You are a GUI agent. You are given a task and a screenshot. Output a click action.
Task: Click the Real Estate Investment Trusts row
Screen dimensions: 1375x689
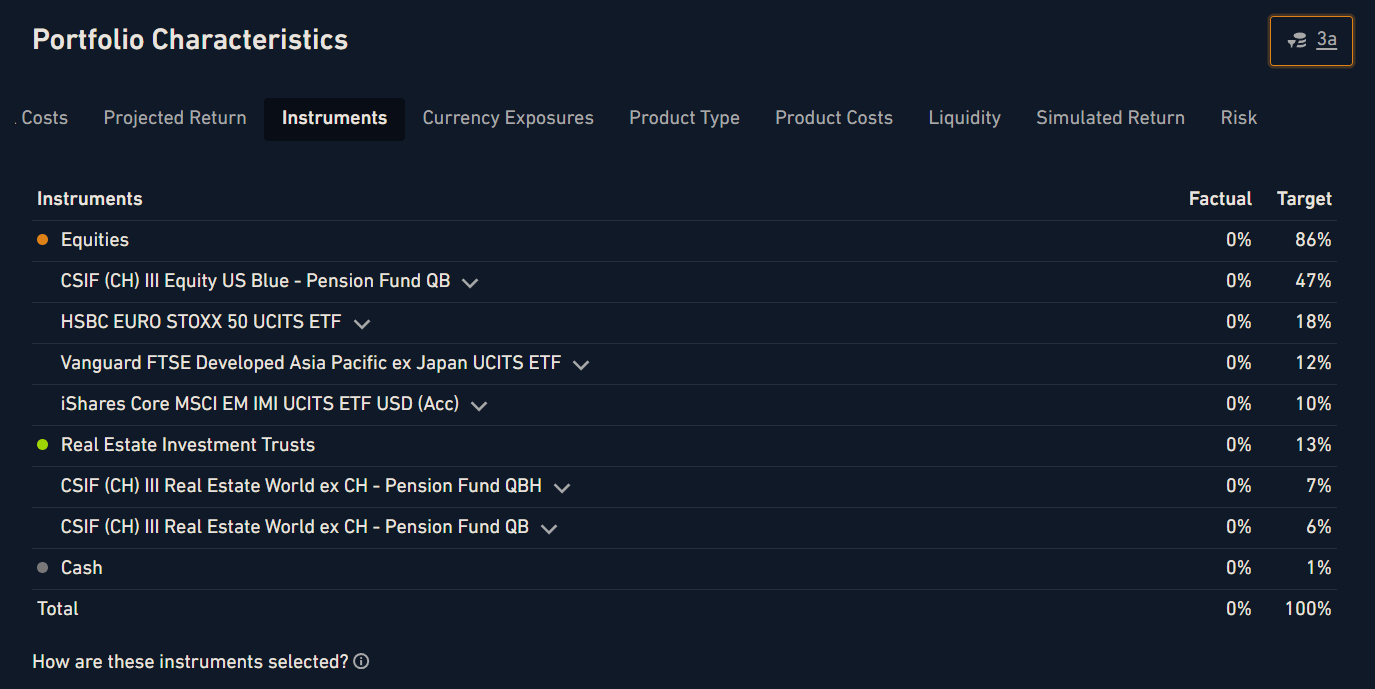(188, 445)
